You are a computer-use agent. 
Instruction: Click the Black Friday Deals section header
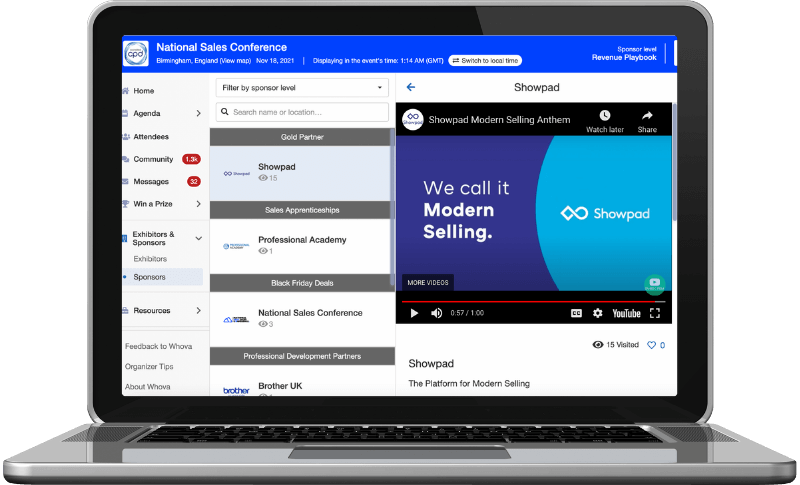300,283
